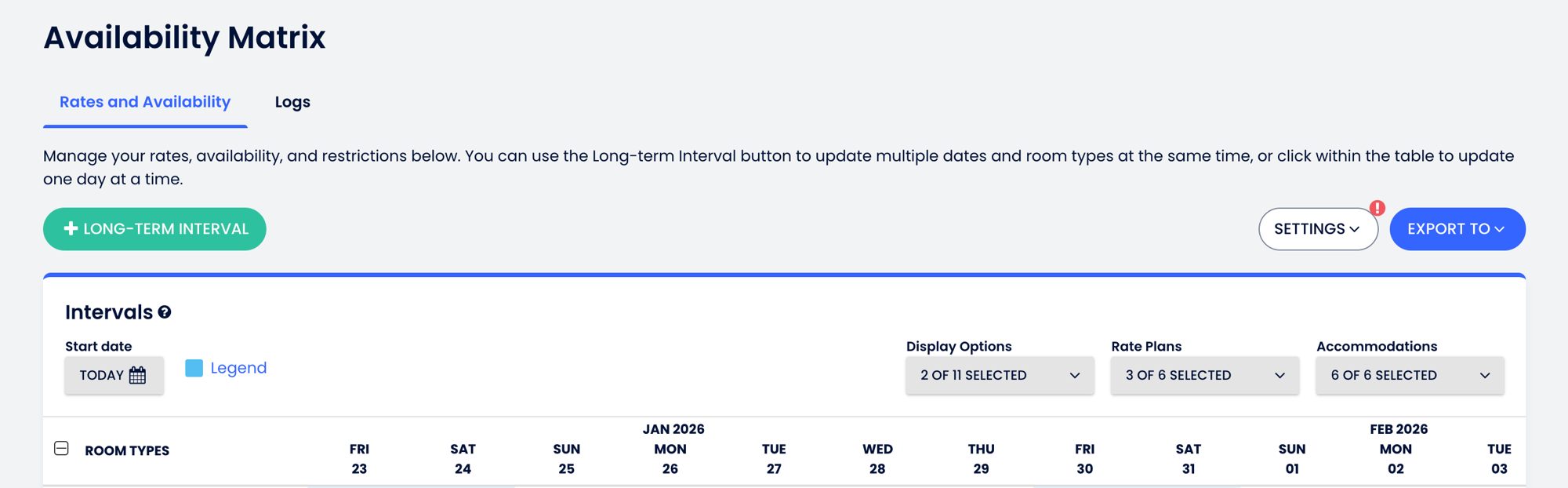This screenshot has height=488, width=1568.
Task: Open the Export To menu
Action: (x=1457, y=229)
